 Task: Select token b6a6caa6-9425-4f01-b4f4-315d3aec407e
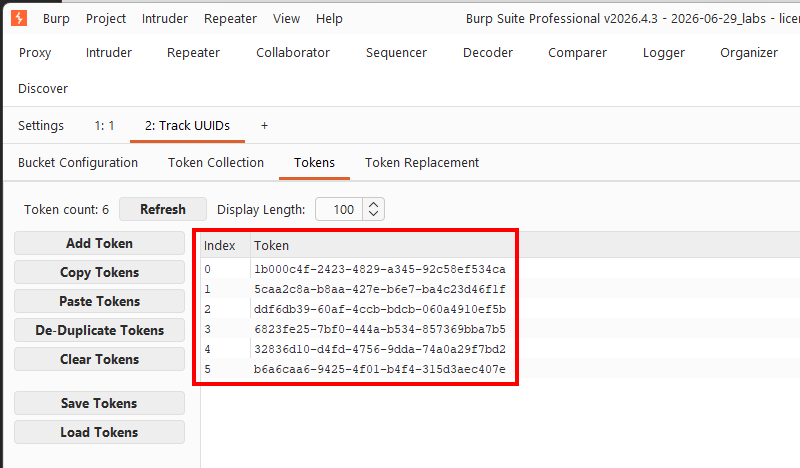pyautogui.click(x=380, y=369)
